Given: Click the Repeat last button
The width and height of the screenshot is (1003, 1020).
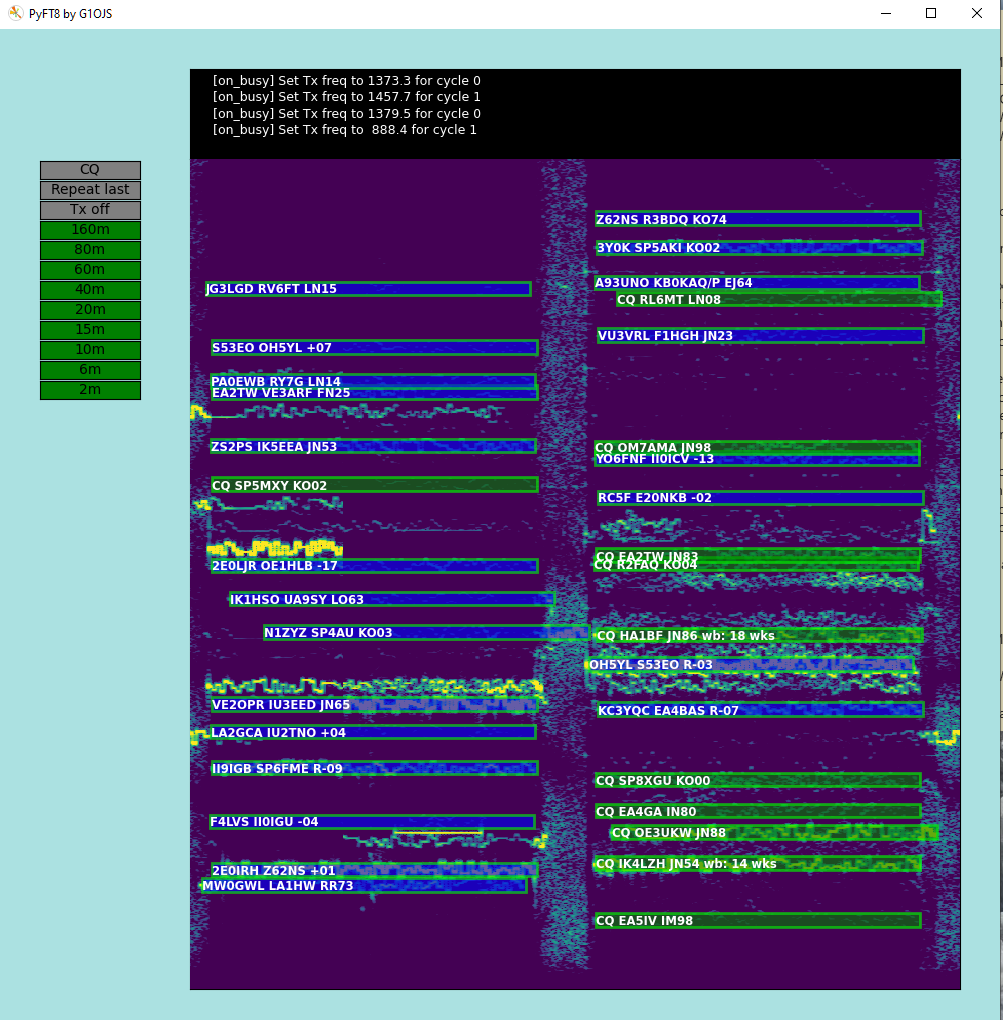Looking at the screenshot, I should coord(90,190).
